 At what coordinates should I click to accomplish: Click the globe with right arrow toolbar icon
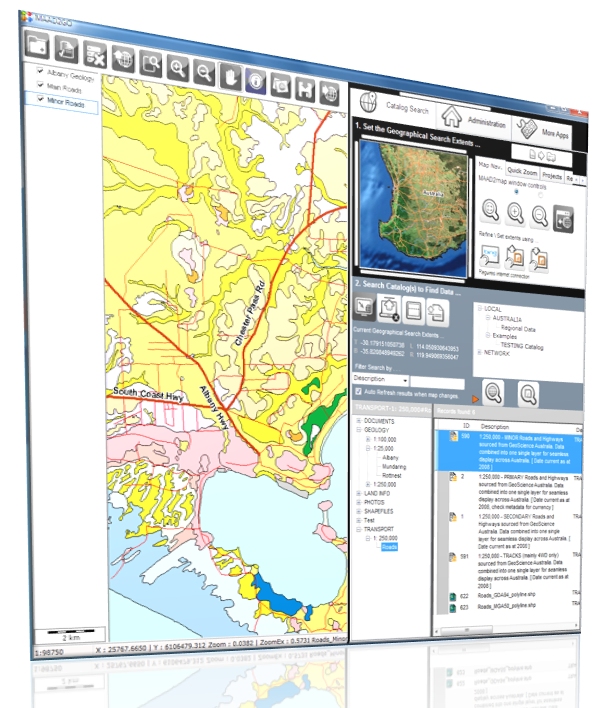point(330,94)
